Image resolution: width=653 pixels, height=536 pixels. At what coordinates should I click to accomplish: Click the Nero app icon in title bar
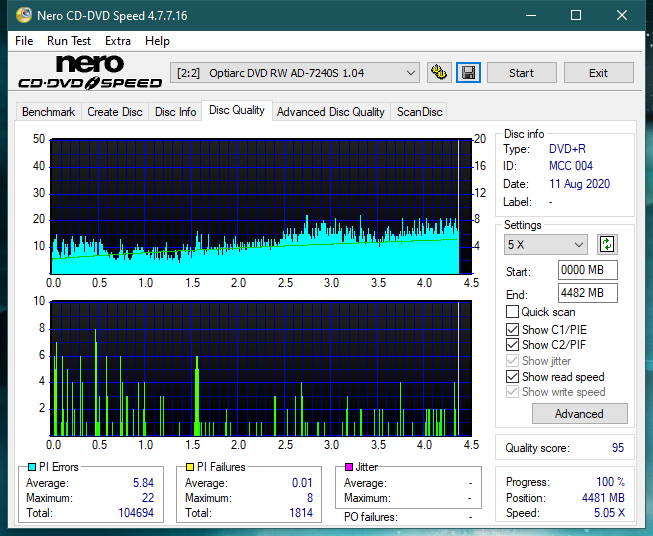(24, 15)
